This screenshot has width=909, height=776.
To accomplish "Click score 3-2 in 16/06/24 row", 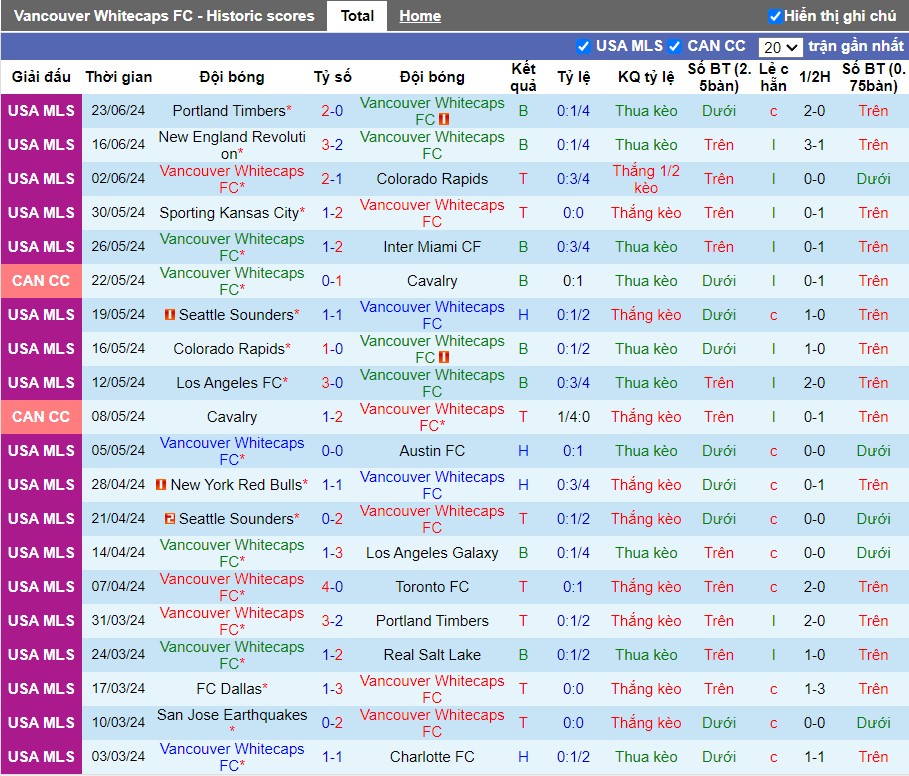I will point(332,145).
